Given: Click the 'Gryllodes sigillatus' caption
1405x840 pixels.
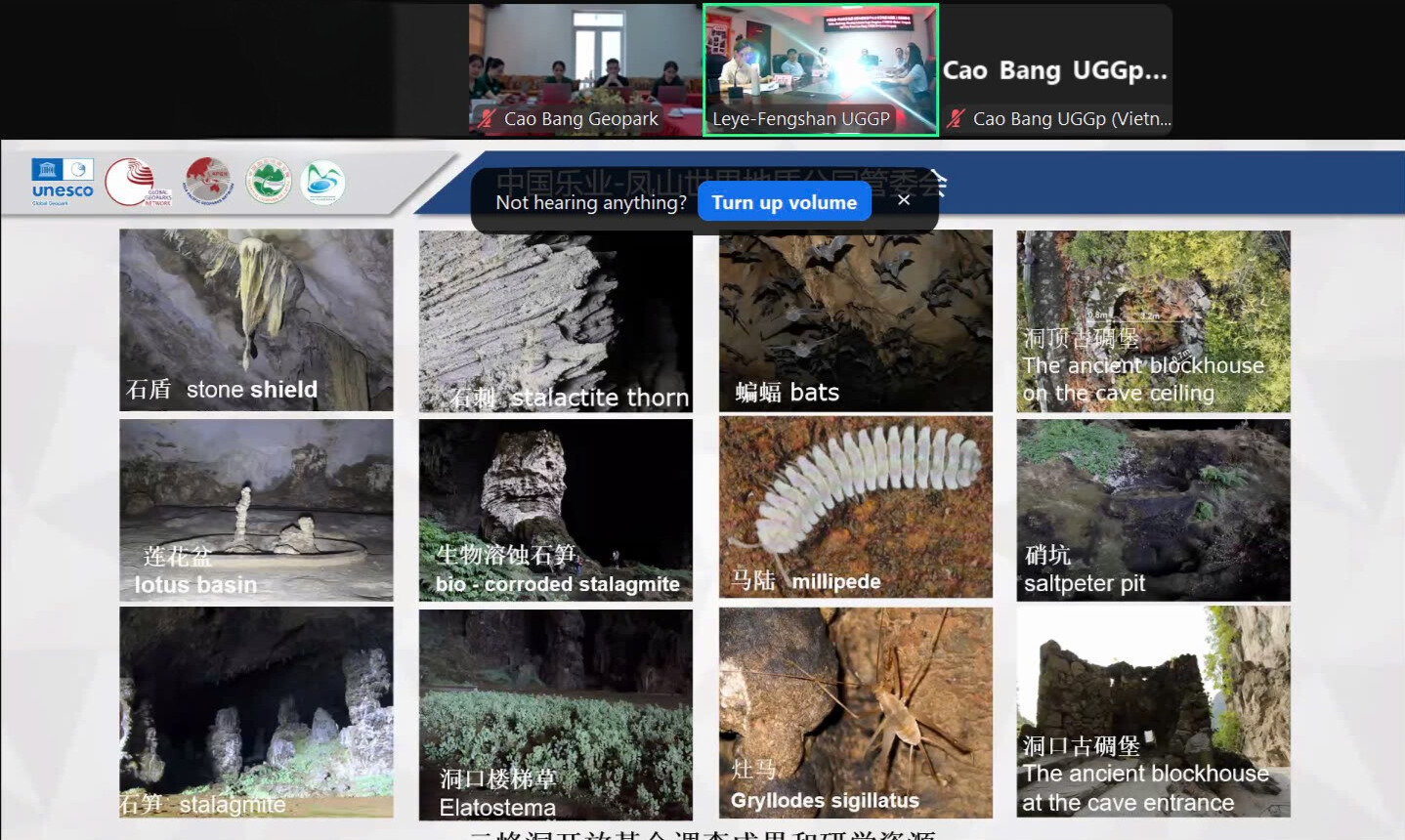Looking at the screenshot, I should tap(825, 801).
